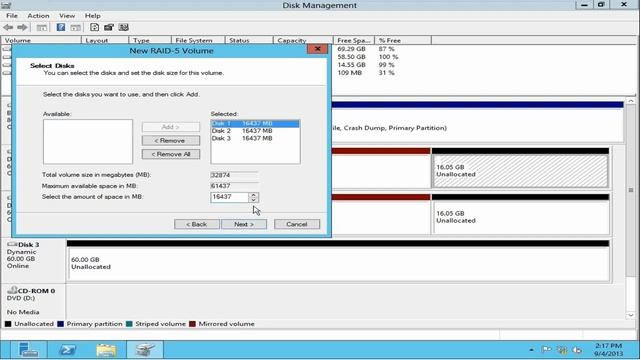Screen dimensions: 640x360
Task: Click the 109 MB free space cell
Action: click(x=350, y=73)
